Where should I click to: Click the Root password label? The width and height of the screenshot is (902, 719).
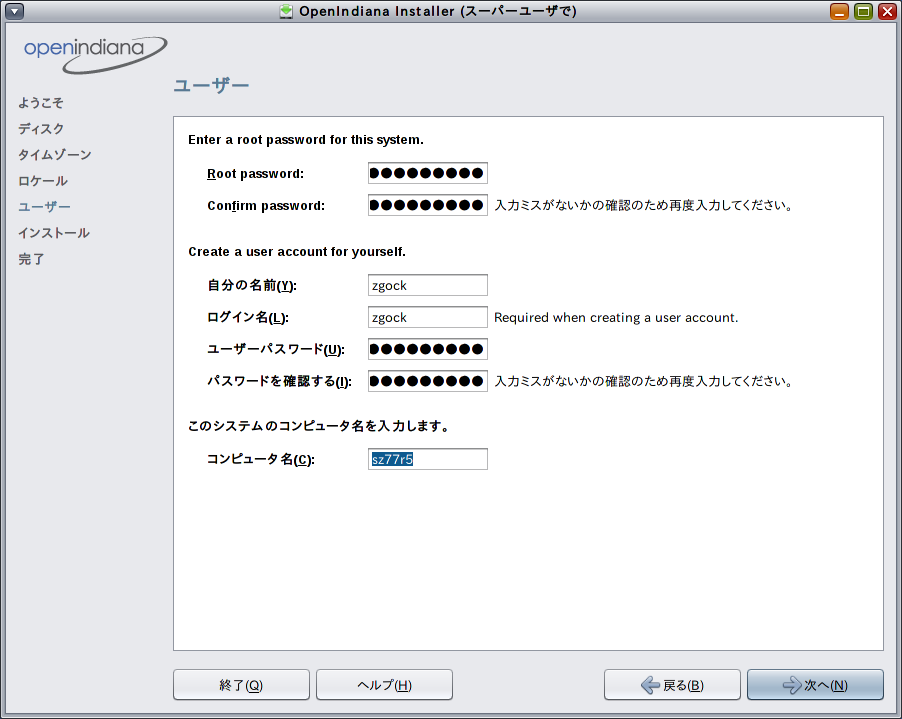coord(255,174)
